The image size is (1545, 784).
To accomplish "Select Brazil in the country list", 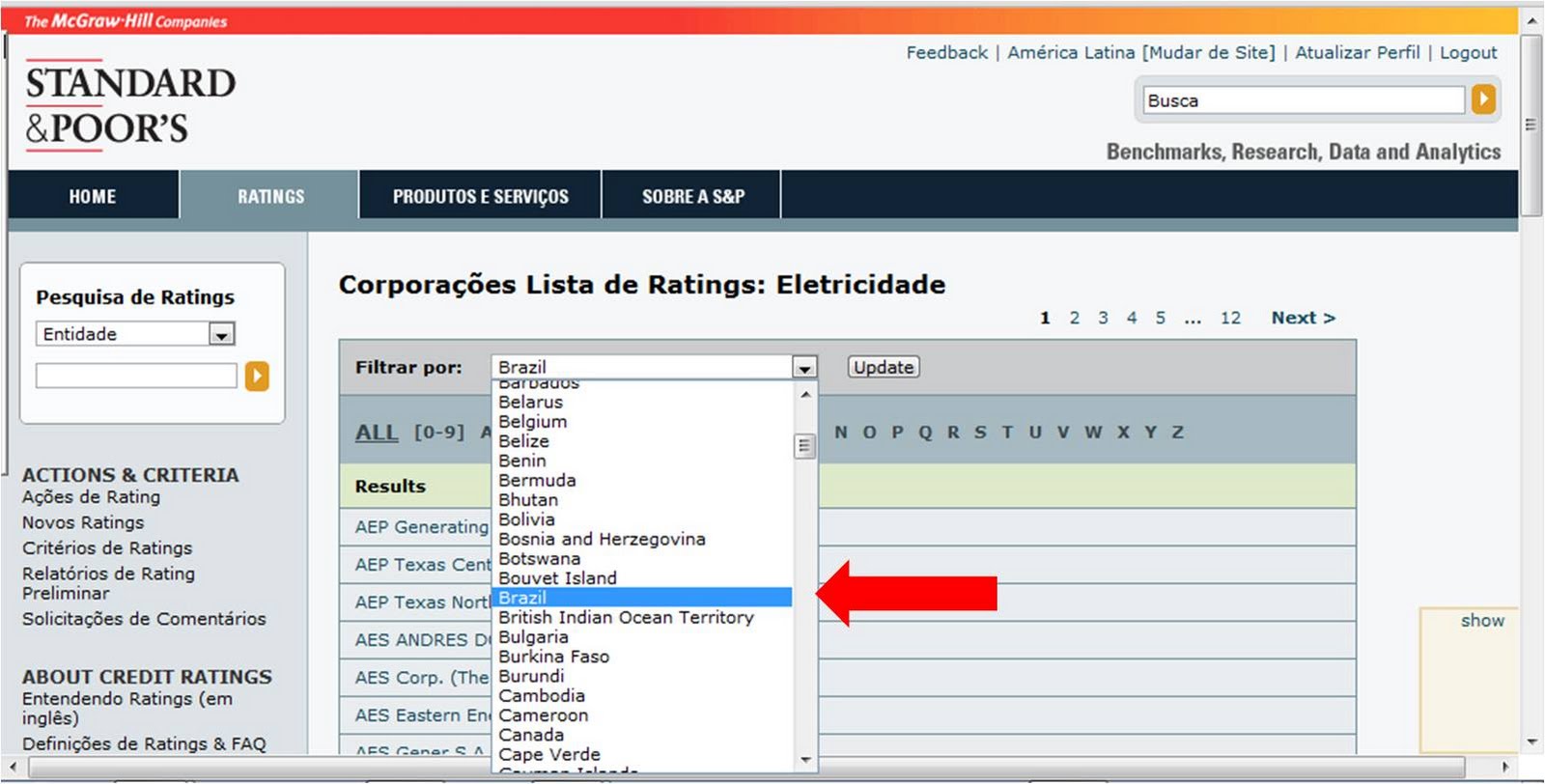I will 641,598.
